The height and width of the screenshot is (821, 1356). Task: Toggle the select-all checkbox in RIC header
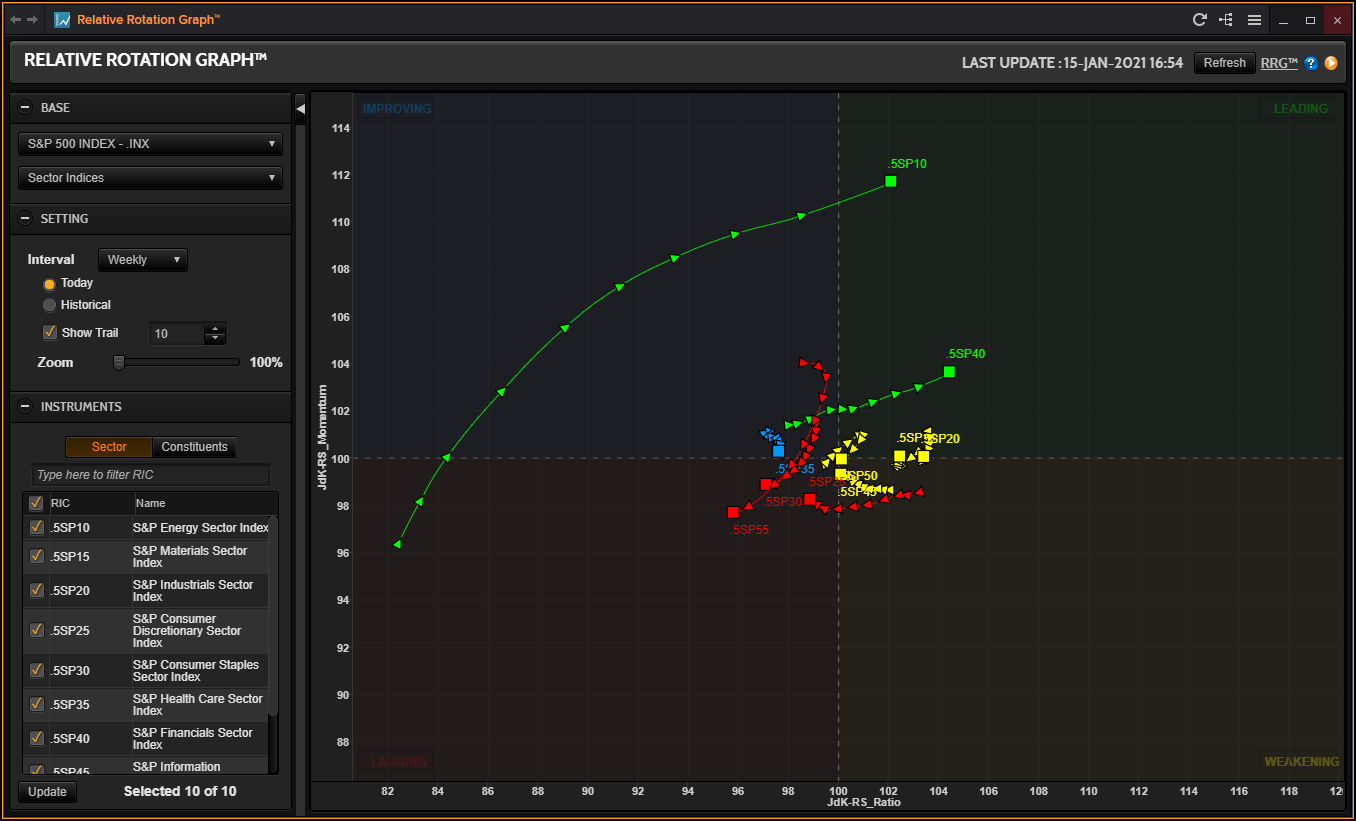[36, 503]
